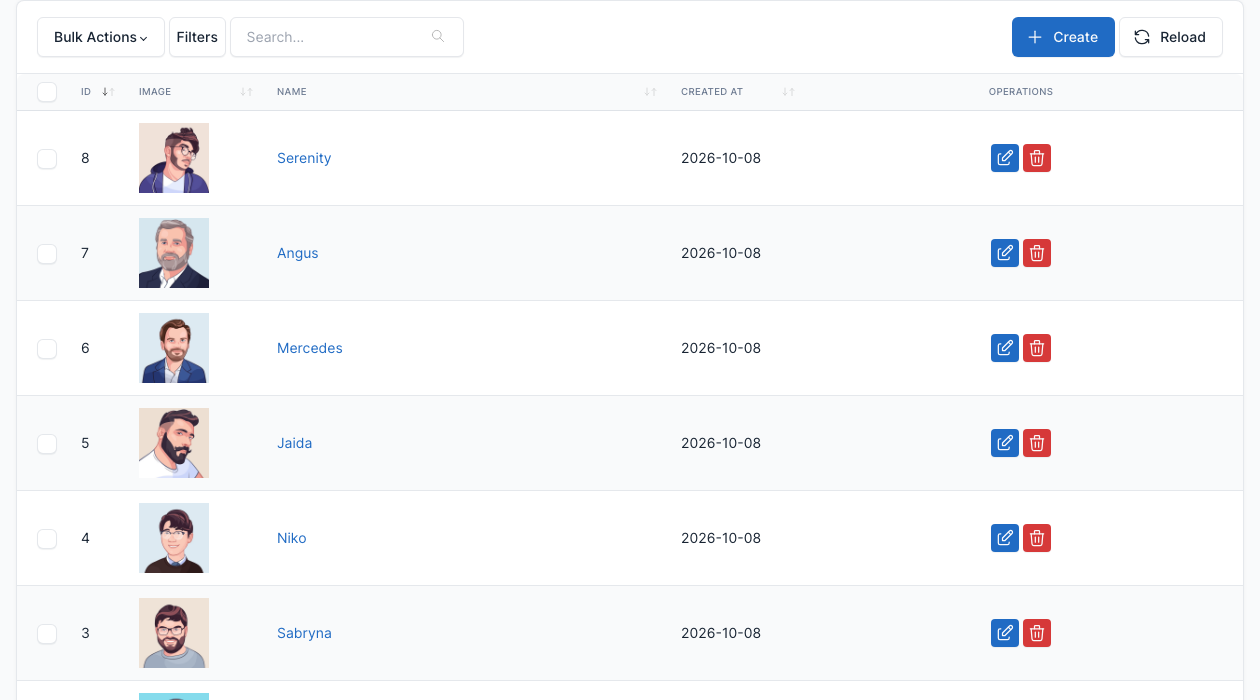Open the Filters panel
The height and width of the screenshot is (700, 1260).
[x=197, y=37]
